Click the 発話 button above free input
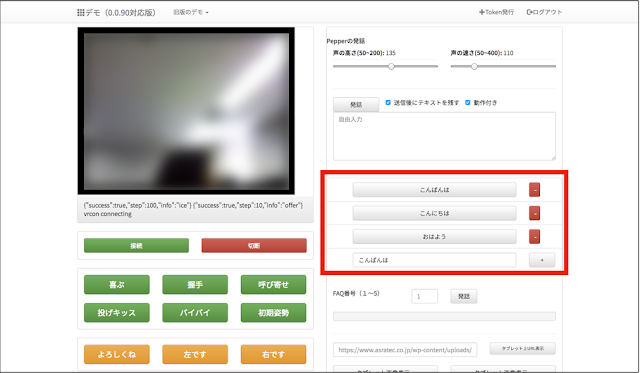Screen dimensions: 640x373 coord(356,104)
